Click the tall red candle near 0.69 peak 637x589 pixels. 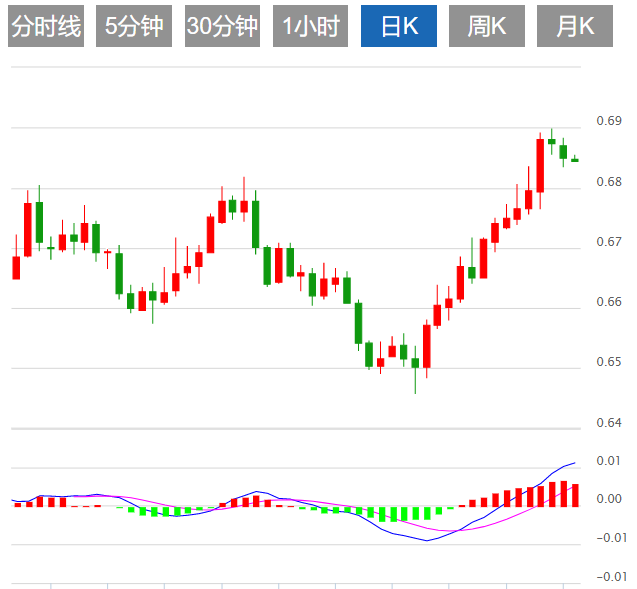pos(540,166)
